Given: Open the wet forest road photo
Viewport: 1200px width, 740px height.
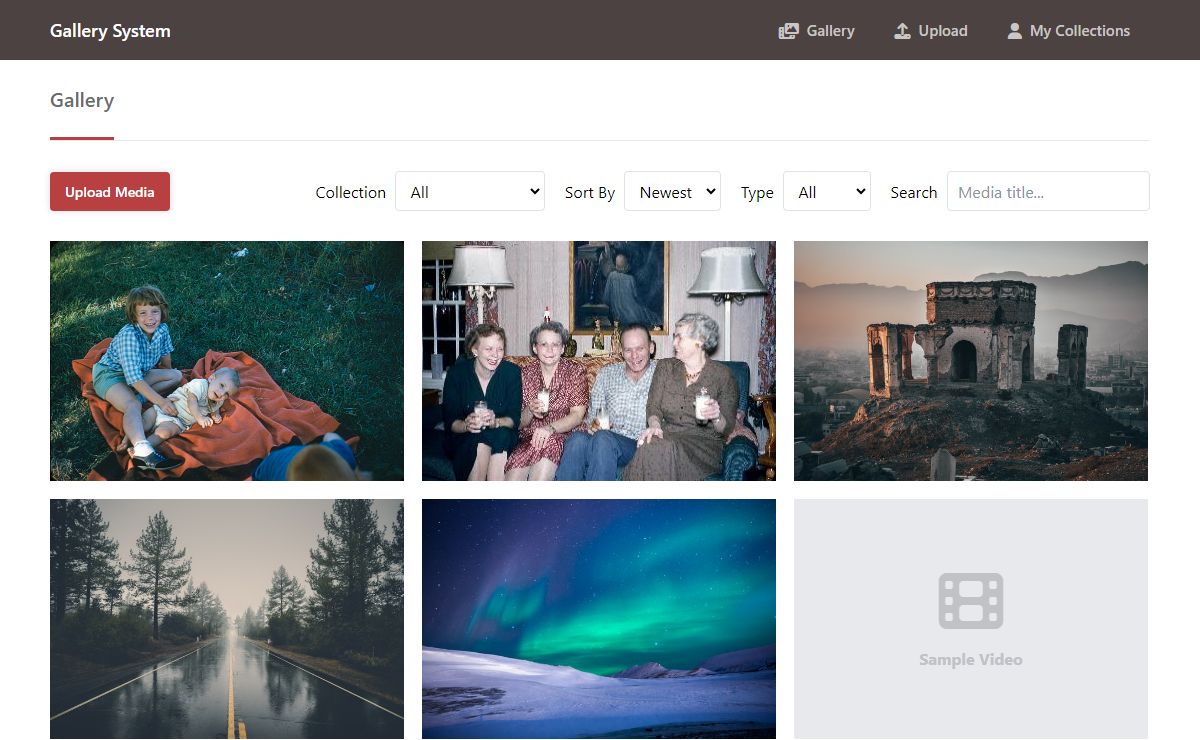Looking at the screenshot, I should point(227,619).
